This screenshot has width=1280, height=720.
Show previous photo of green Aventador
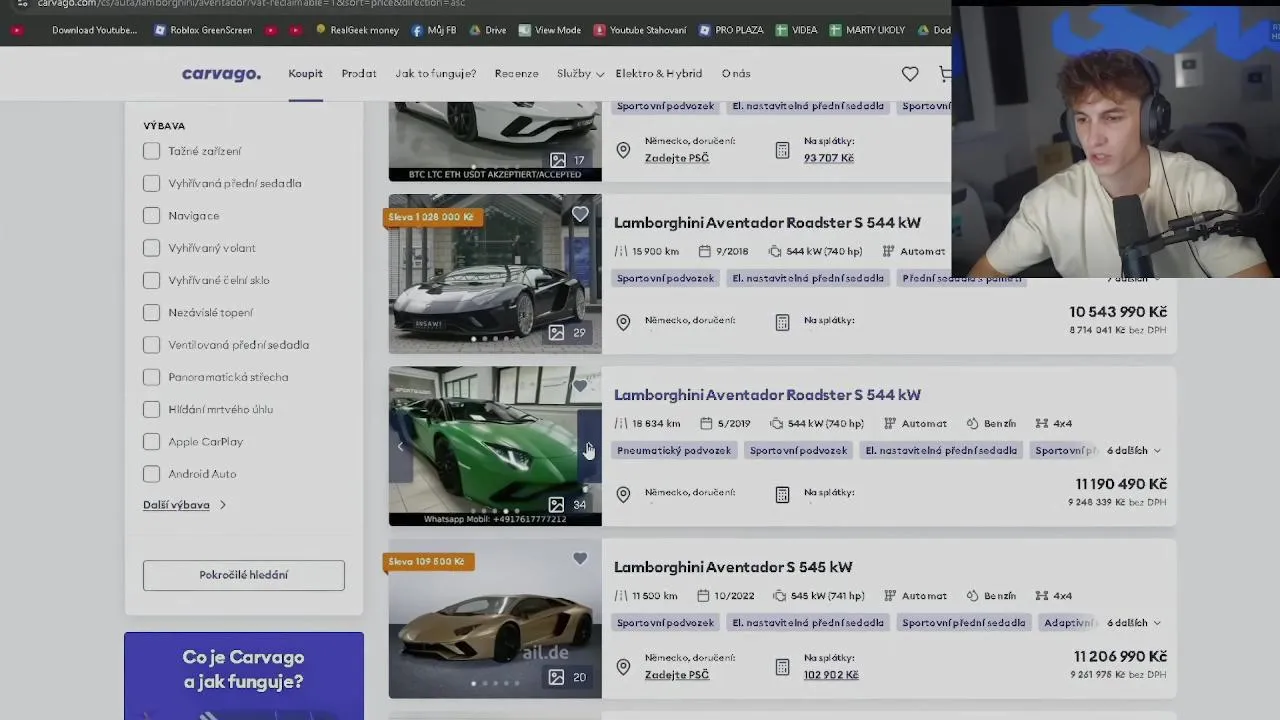coord(401,447)
